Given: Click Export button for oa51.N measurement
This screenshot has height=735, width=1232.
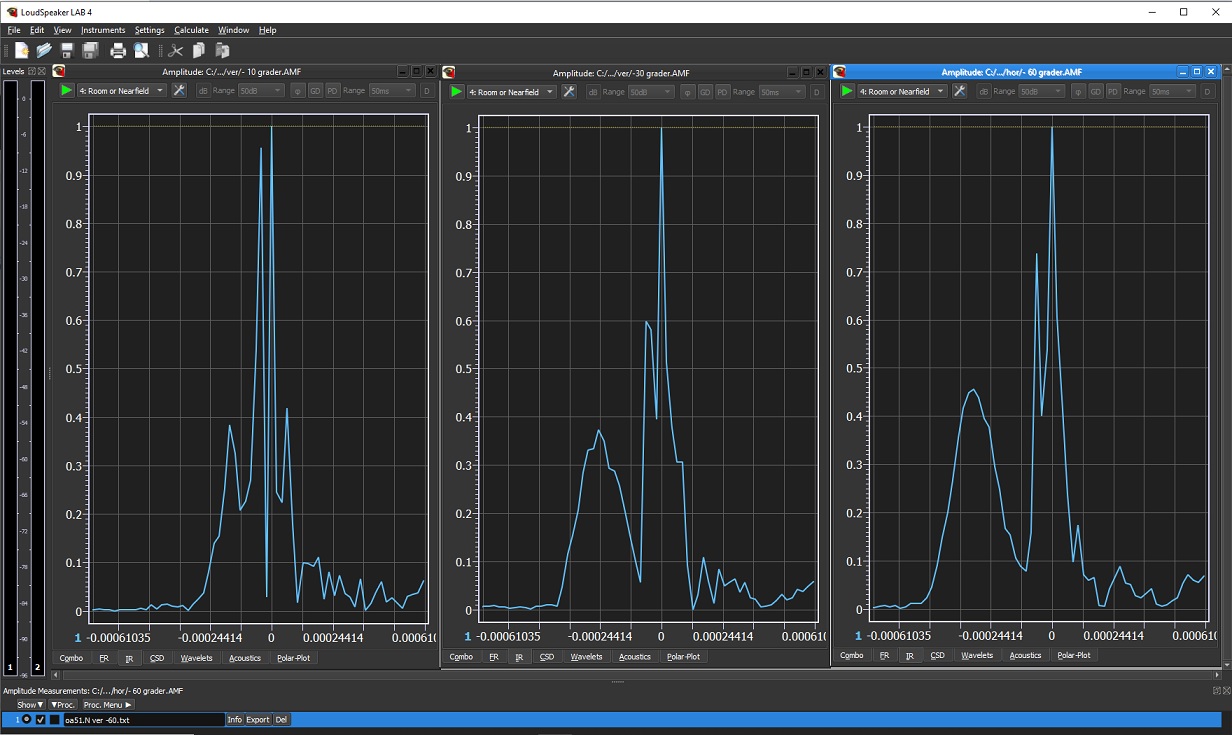Looking at the screenshot, I should coord(258,720).
